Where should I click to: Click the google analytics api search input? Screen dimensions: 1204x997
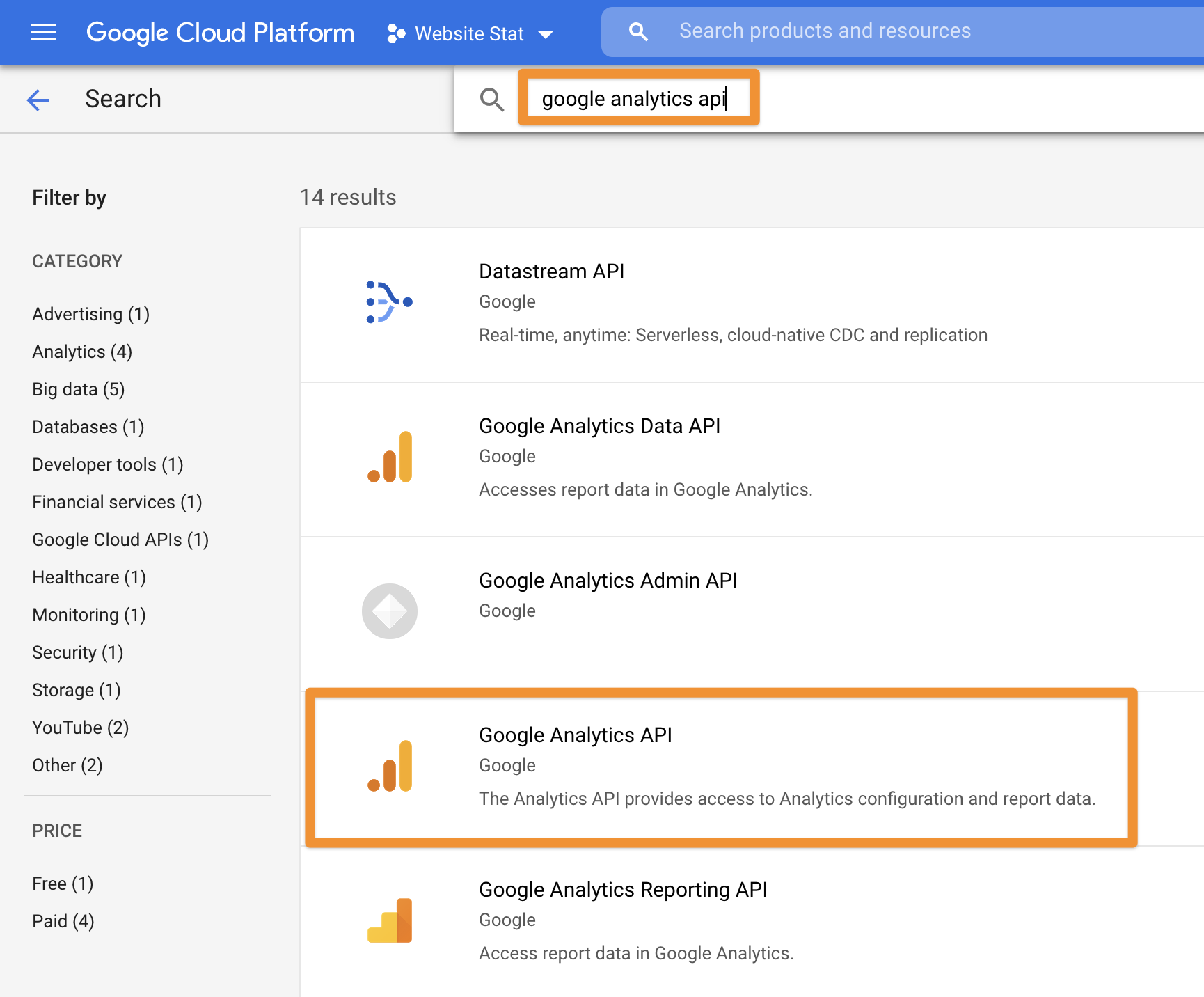(x=637, y=98)
